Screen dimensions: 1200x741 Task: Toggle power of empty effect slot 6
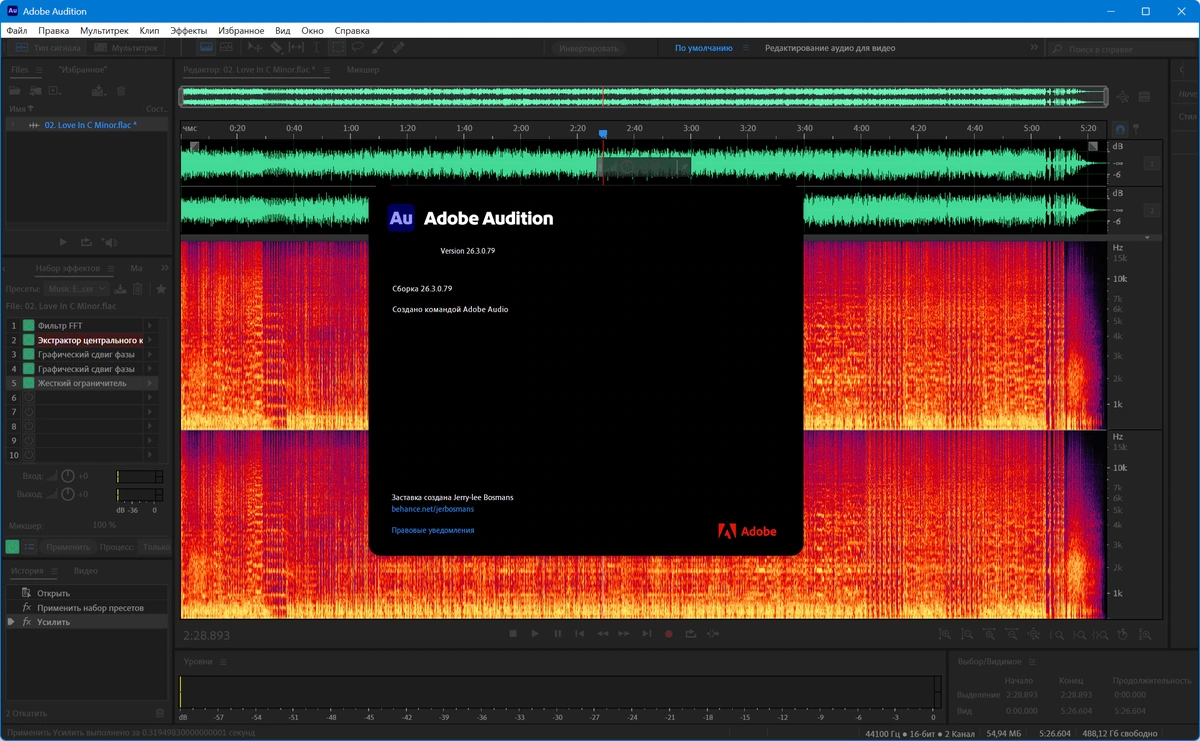coord(29,398)
